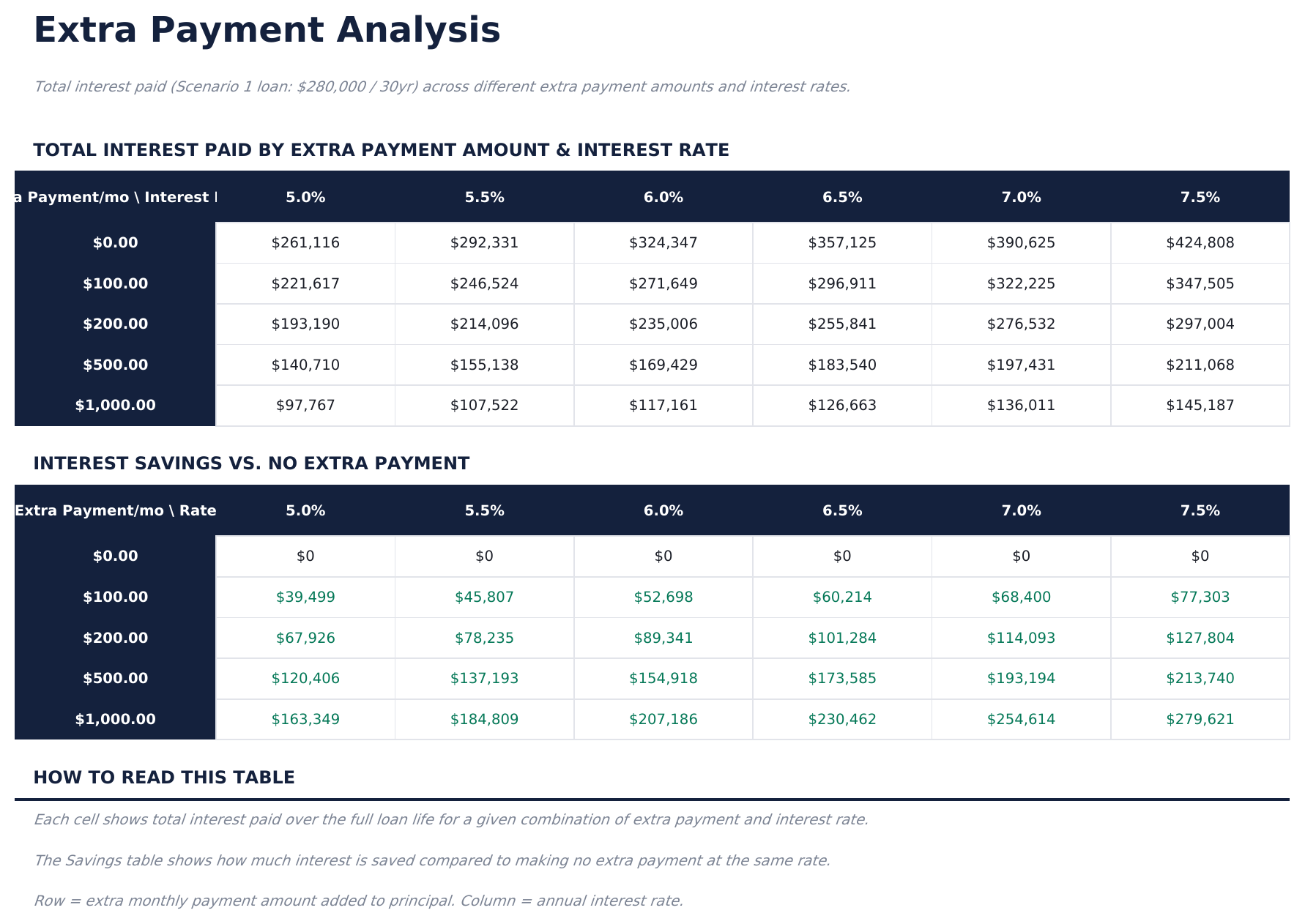Select the $235,006 cell at 6.0% rate
The width and height of the screenshot is (1305, 924).
tap(663, 323)
